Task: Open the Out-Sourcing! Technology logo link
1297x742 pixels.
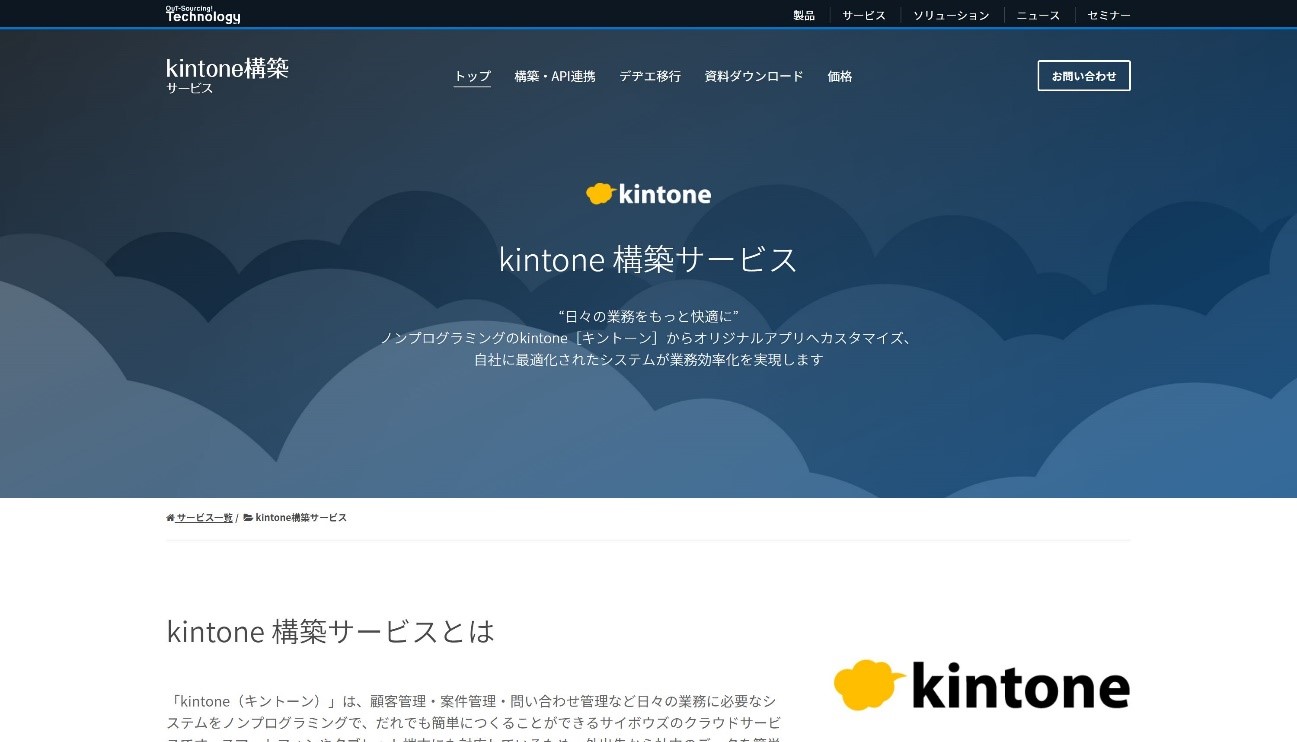Action: click(x=203, y=14)
